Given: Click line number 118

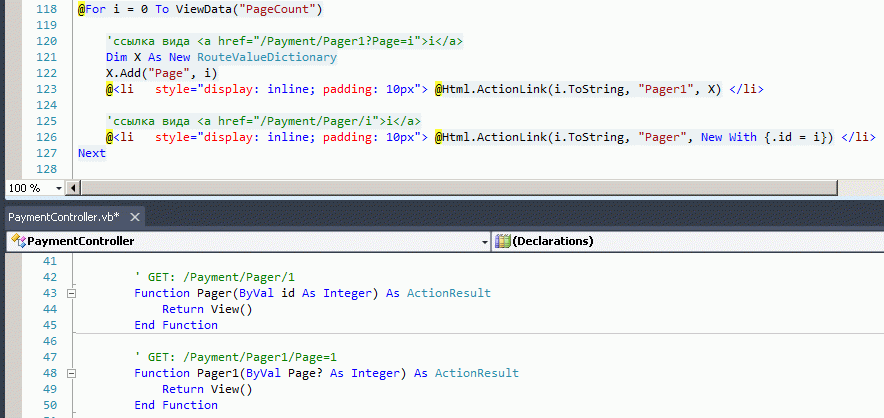Looking at the screenshot, I should coord(46,10).
